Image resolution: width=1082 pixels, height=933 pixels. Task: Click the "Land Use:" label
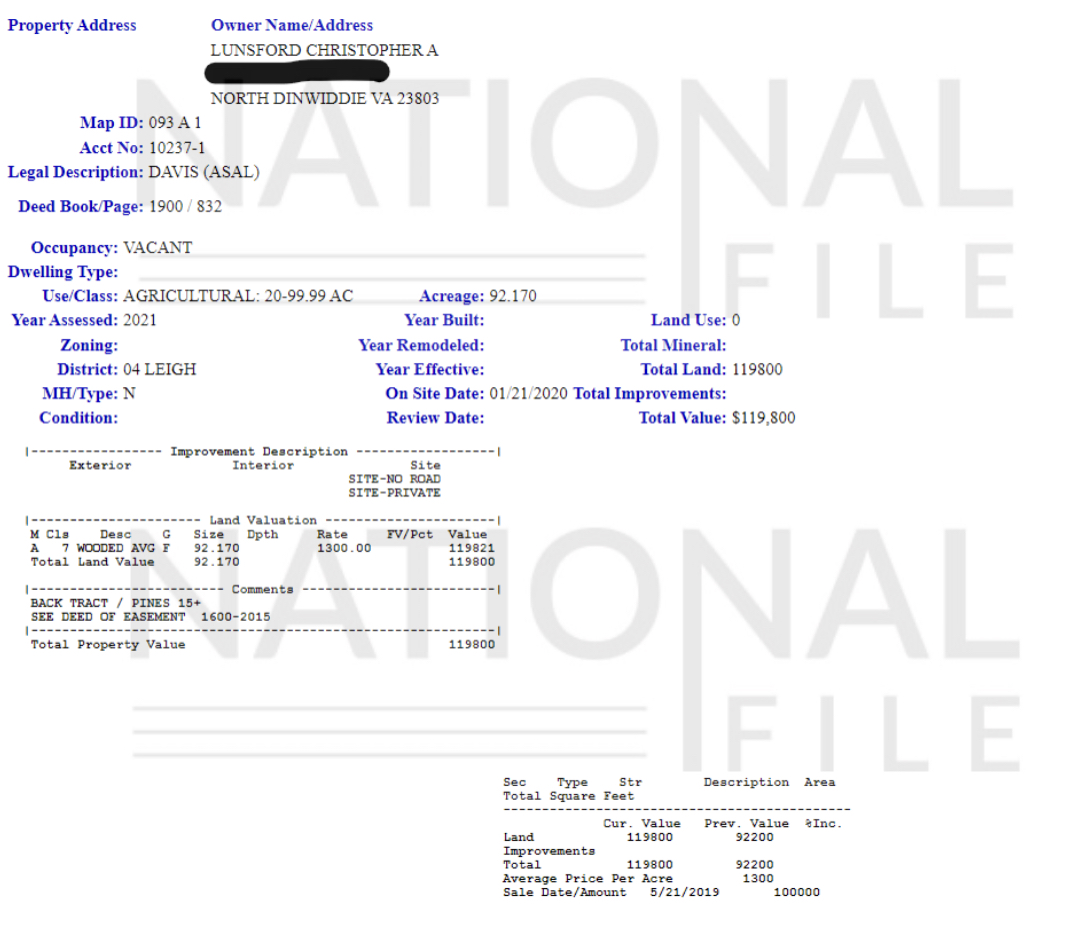pos(689,320)
